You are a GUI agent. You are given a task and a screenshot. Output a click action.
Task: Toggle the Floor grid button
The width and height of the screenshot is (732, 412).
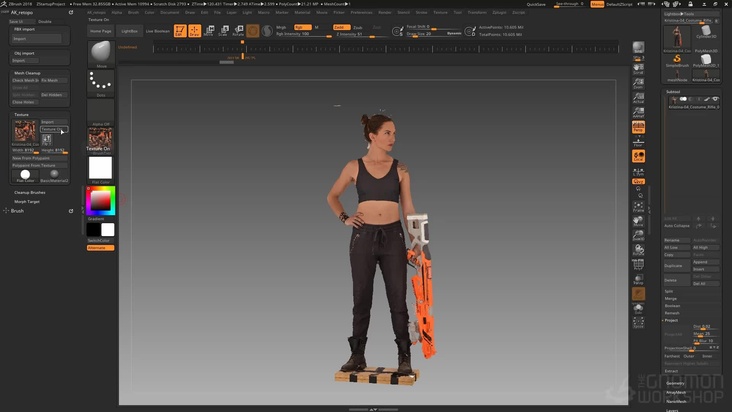[638, 141]
